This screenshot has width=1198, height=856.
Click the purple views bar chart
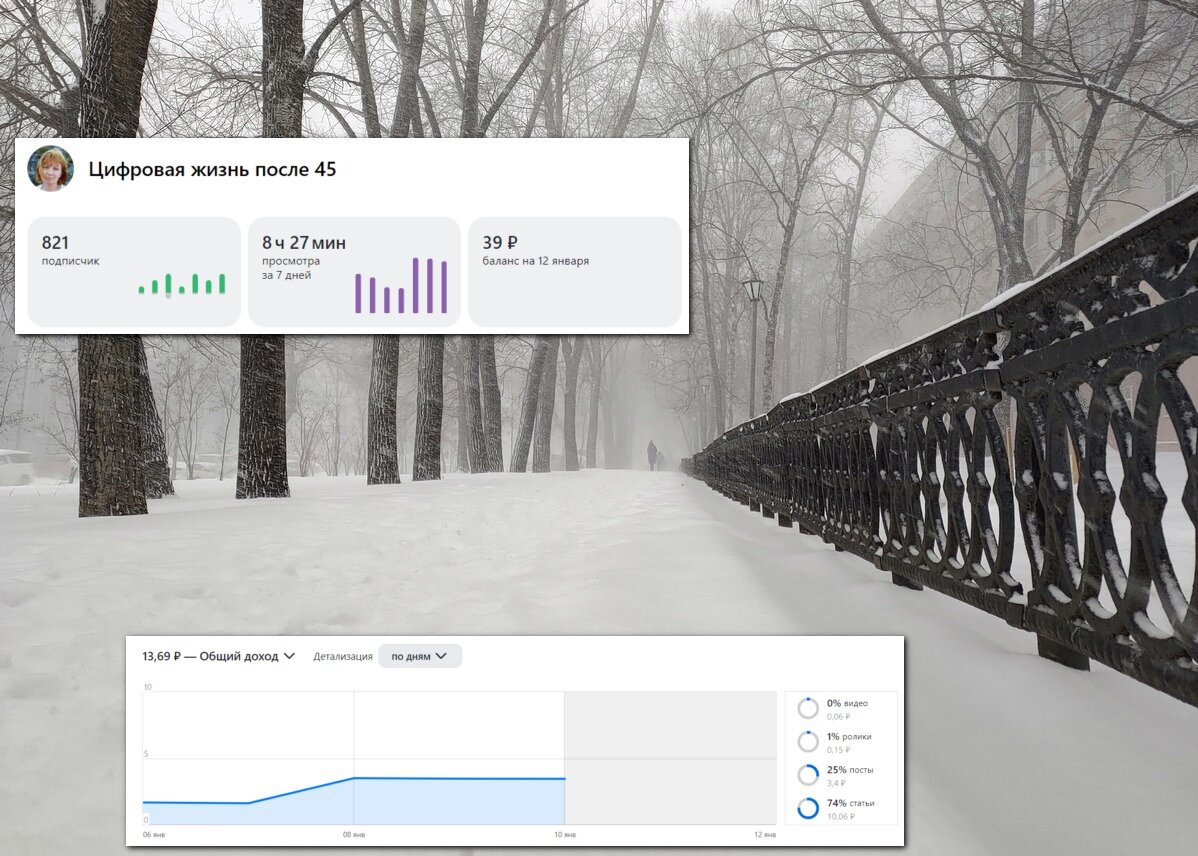click(401, 286)
